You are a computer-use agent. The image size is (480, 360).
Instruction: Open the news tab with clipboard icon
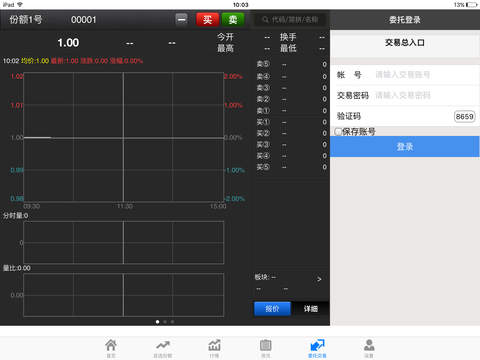tap(265, 348)
